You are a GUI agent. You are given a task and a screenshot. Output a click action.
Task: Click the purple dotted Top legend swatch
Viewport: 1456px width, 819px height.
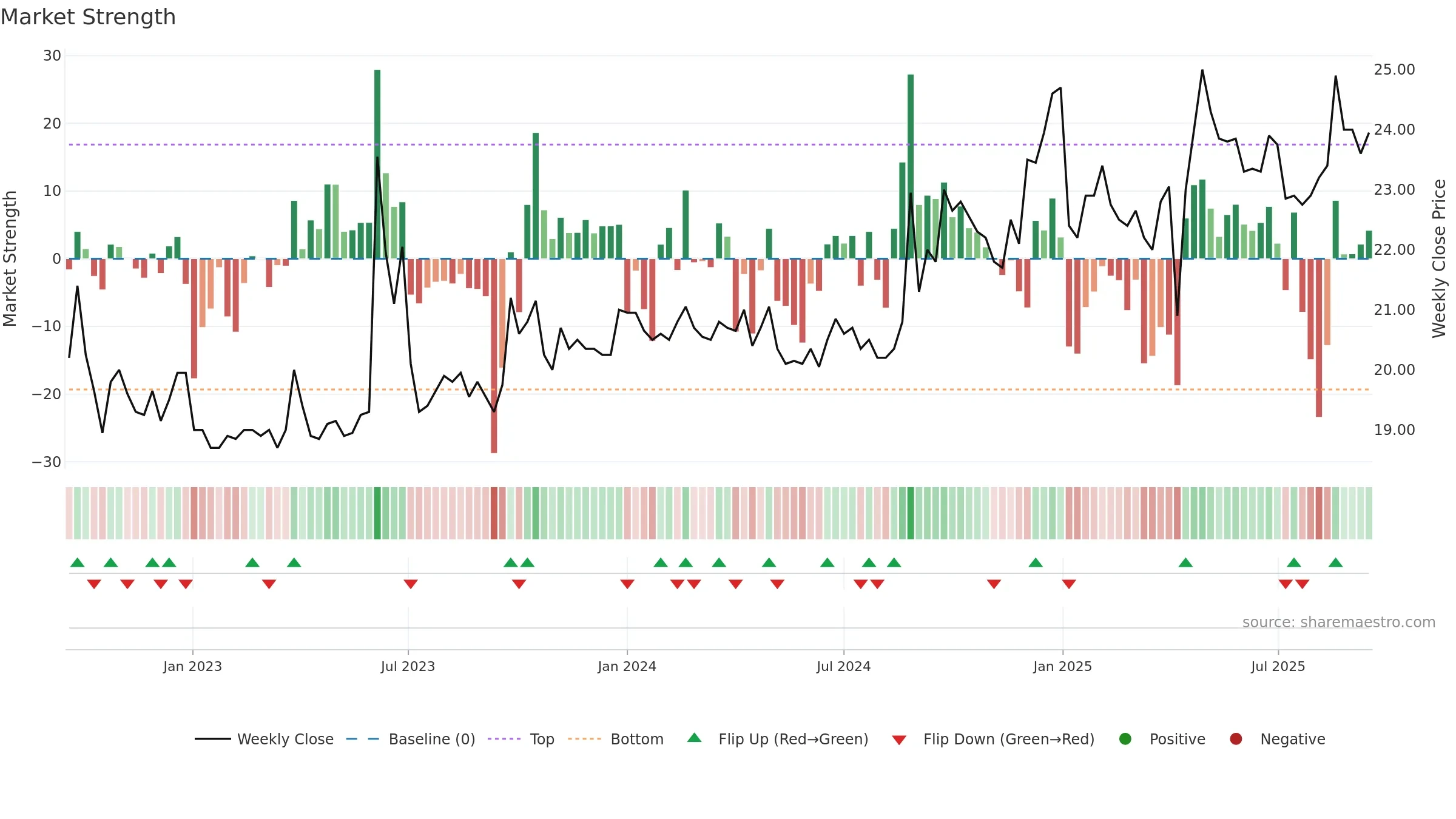tap(504, 739)
